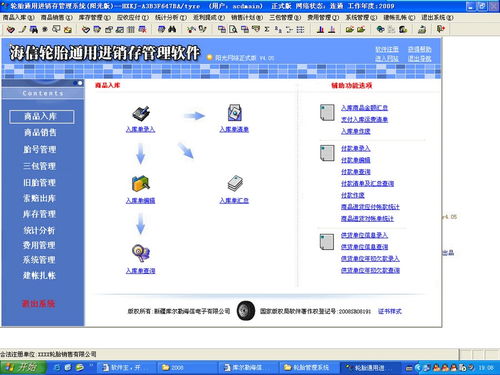This screenshot has width=500, height=375.
Task: Select 胎号管理 in the left sidebar
Action: [40, 149]
